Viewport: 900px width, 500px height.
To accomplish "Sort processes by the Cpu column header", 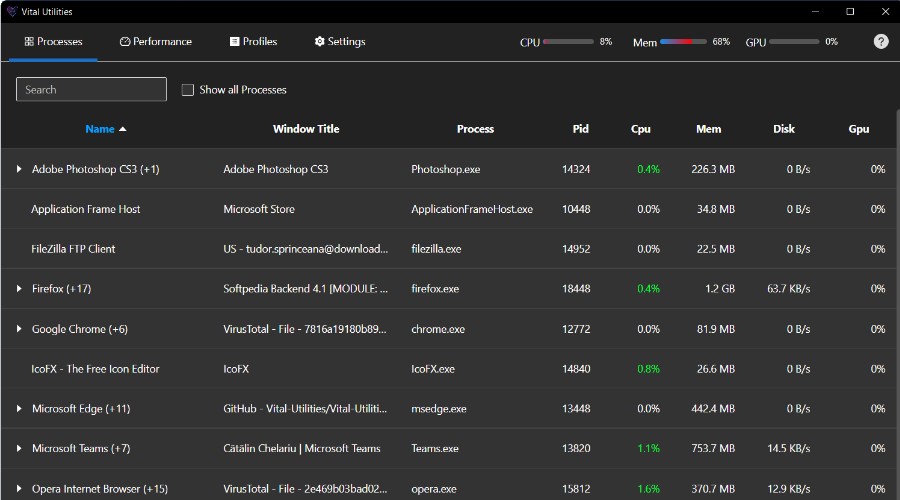I will [641, 129].
